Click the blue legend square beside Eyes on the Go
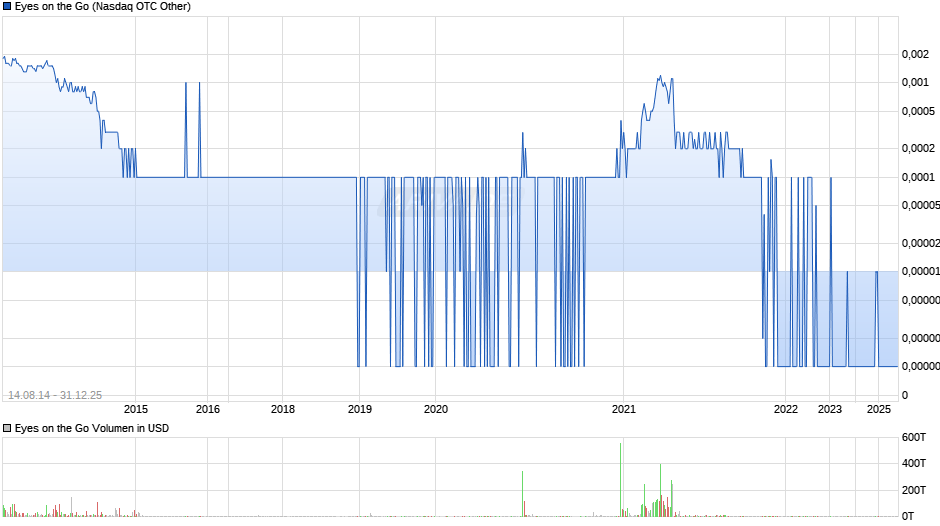Viewport: 940px width, 526px height. coord(7,7)
